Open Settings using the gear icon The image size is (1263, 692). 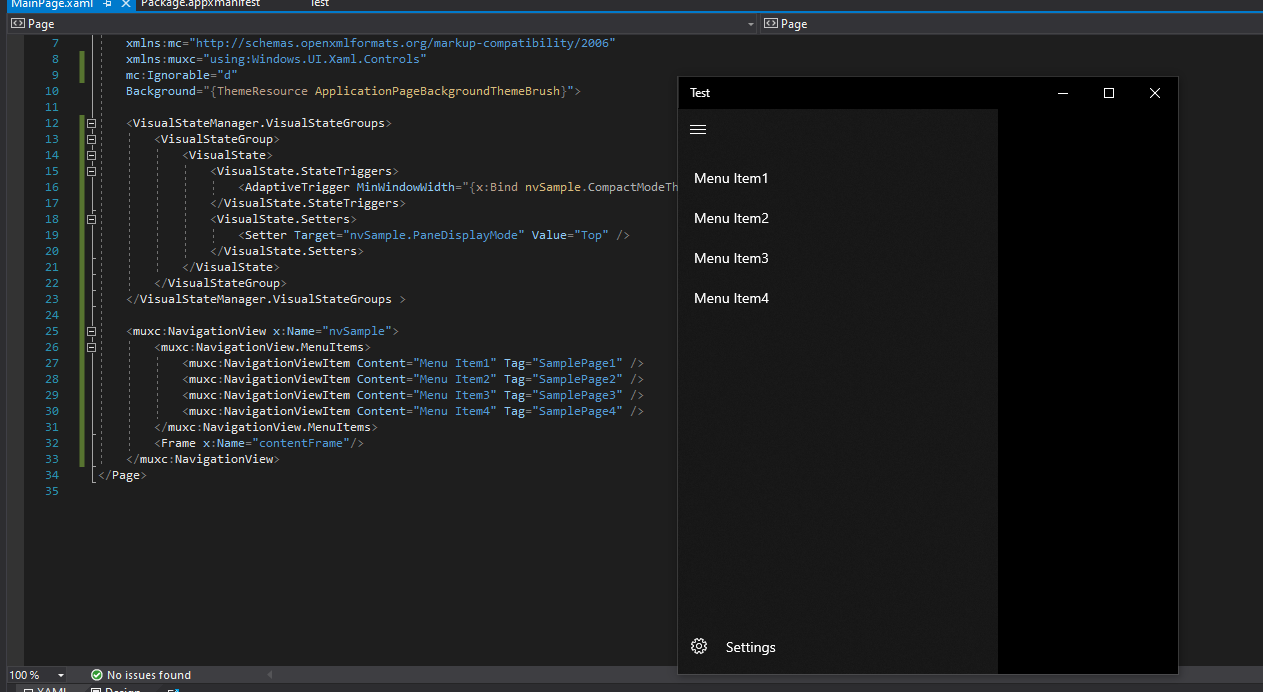click(698, 646)
